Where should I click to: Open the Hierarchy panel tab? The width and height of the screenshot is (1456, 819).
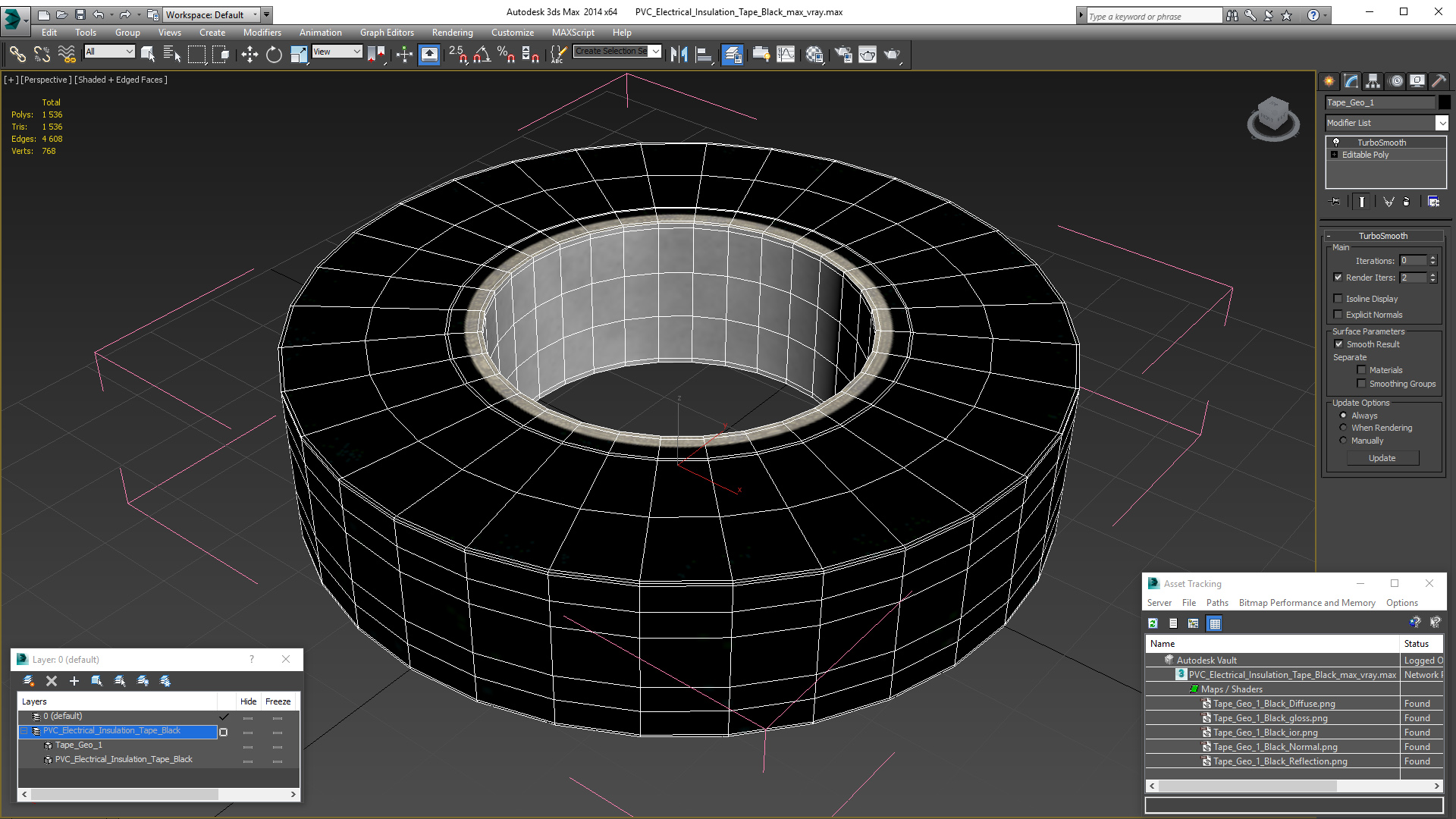(x=1373, y=81)
